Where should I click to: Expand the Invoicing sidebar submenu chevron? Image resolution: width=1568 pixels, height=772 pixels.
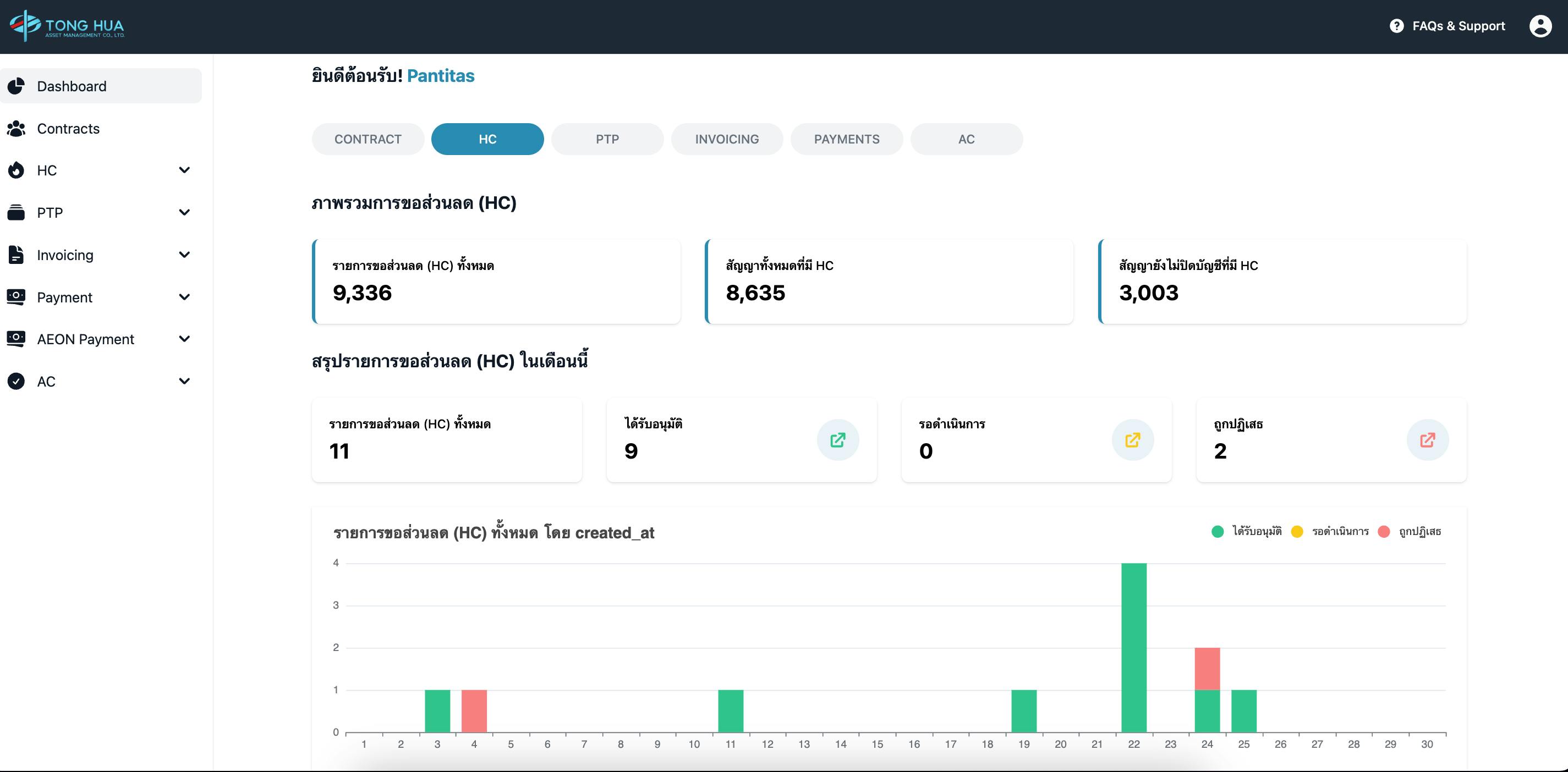click(184, 254)
